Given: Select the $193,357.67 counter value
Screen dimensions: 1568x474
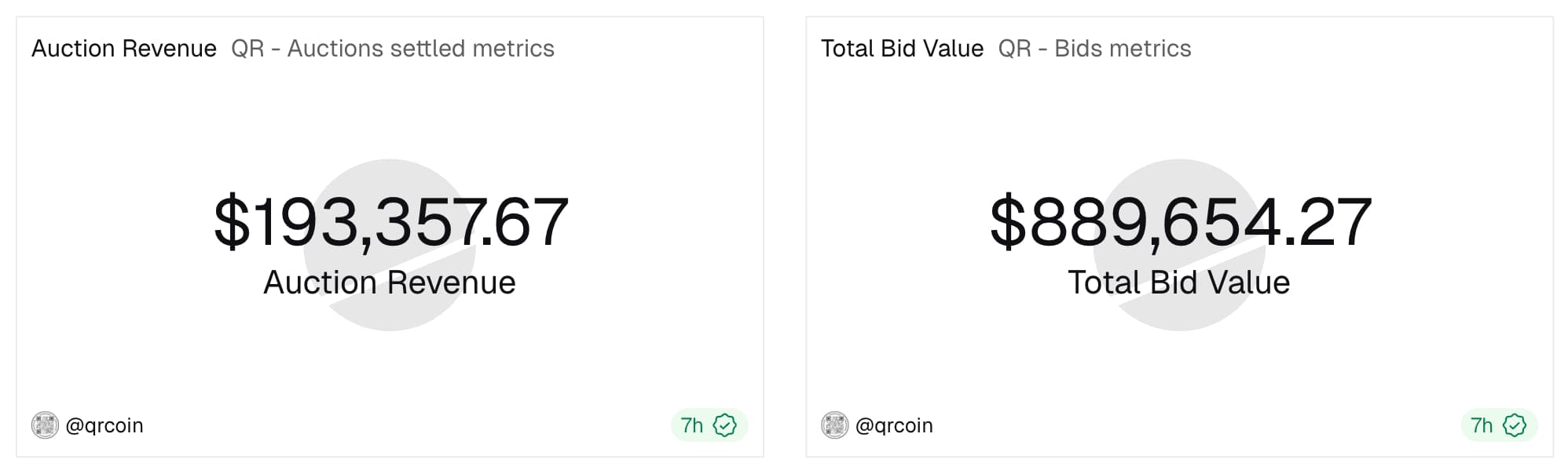Looking at the screenshot, I should coord(390,223).
